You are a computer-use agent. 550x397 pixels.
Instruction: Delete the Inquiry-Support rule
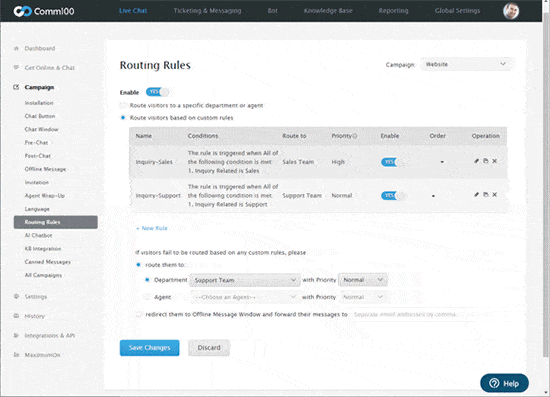[495, 195]
